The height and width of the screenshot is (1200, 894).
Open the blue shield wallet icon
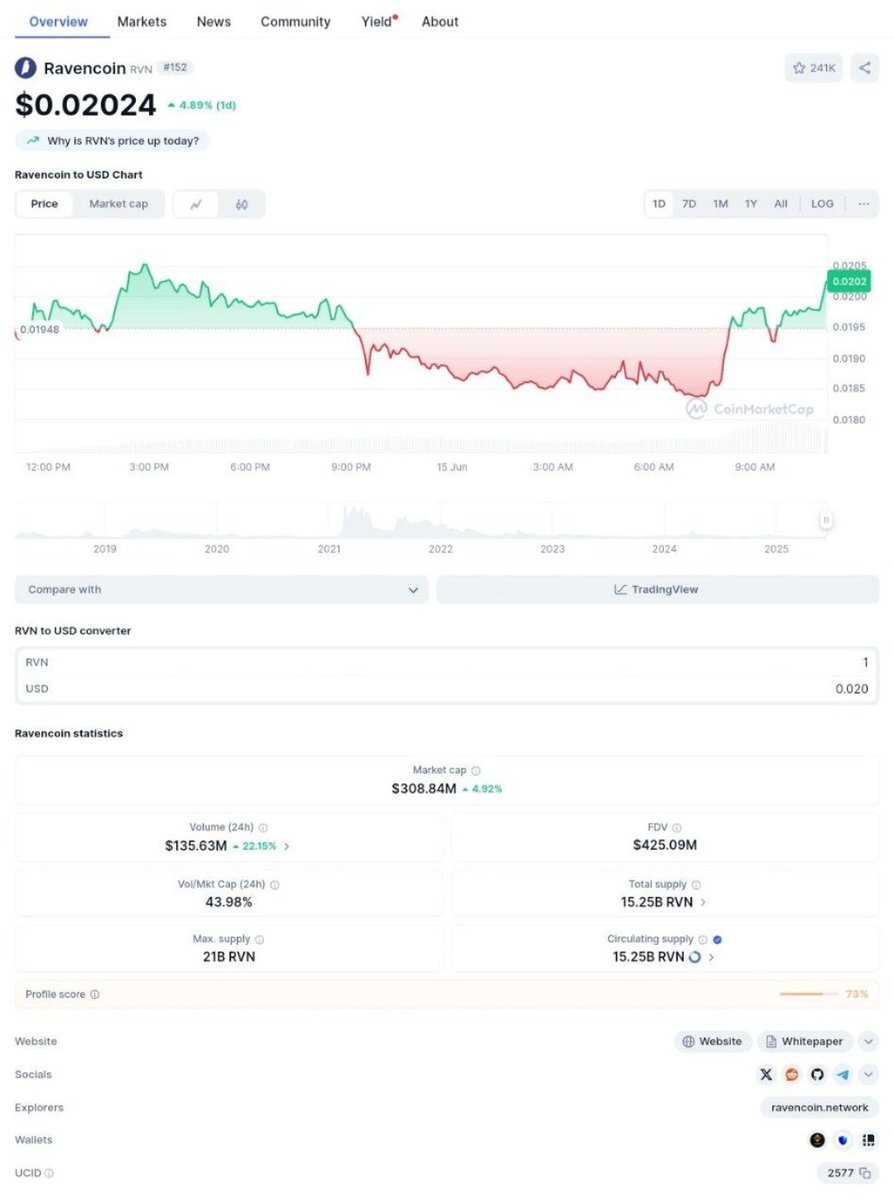click(x=843, y=1140)
